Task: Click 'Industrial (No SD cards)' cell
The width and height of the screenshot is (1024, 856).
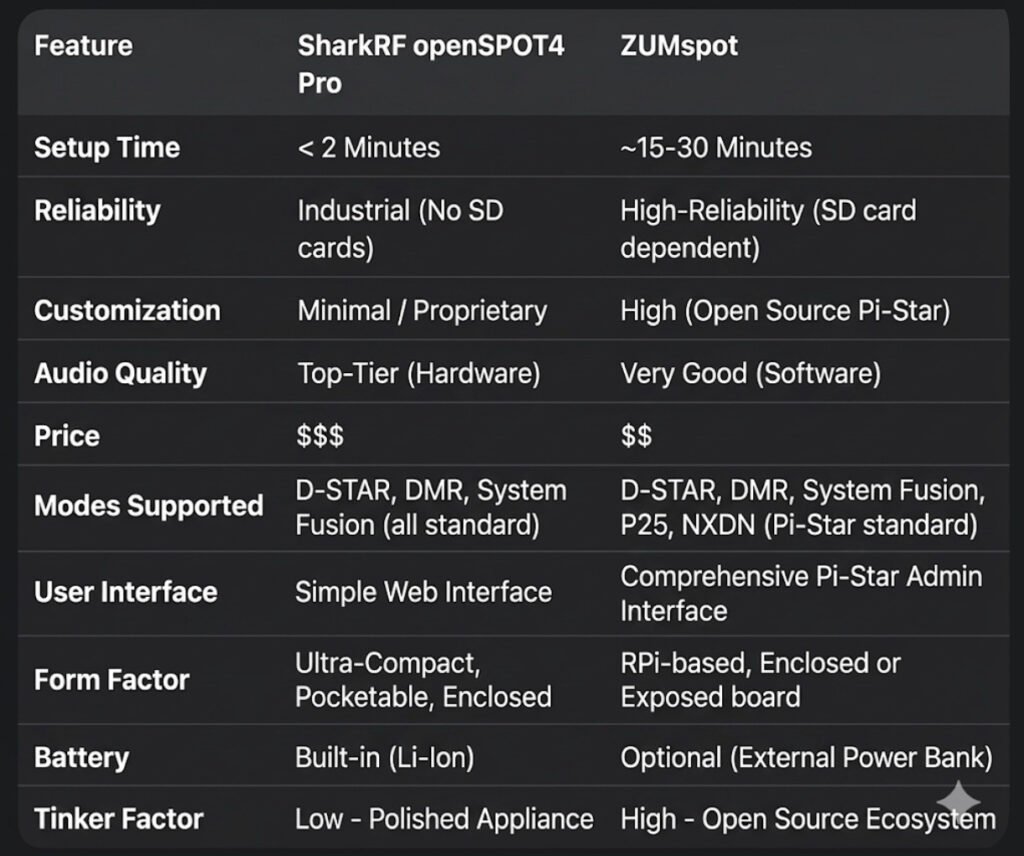Action: coord(400,229)
